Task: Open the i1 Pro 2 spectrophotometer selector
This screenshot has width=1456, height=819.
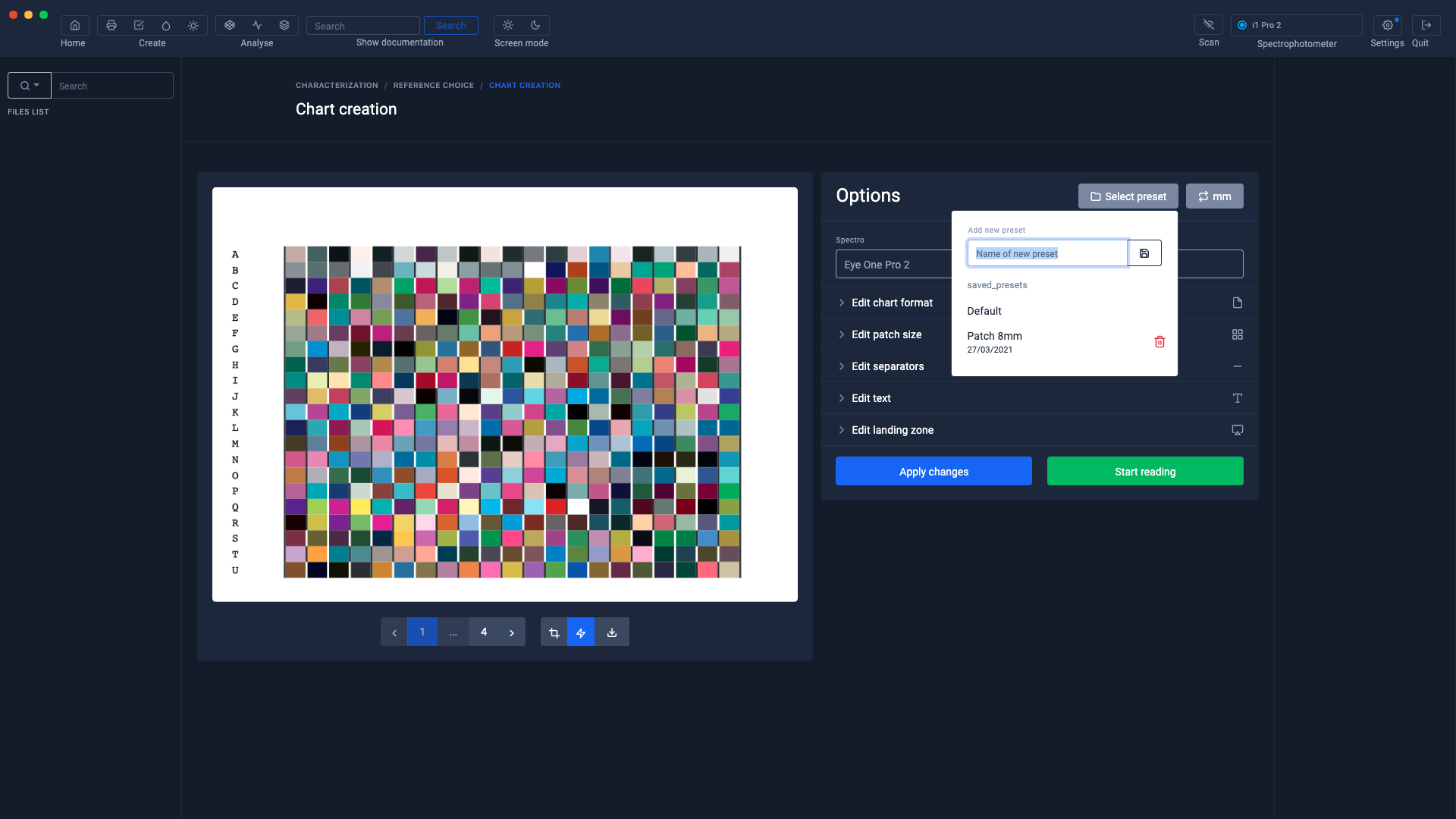Action: pyautogui.click(x=1297, y=25)
